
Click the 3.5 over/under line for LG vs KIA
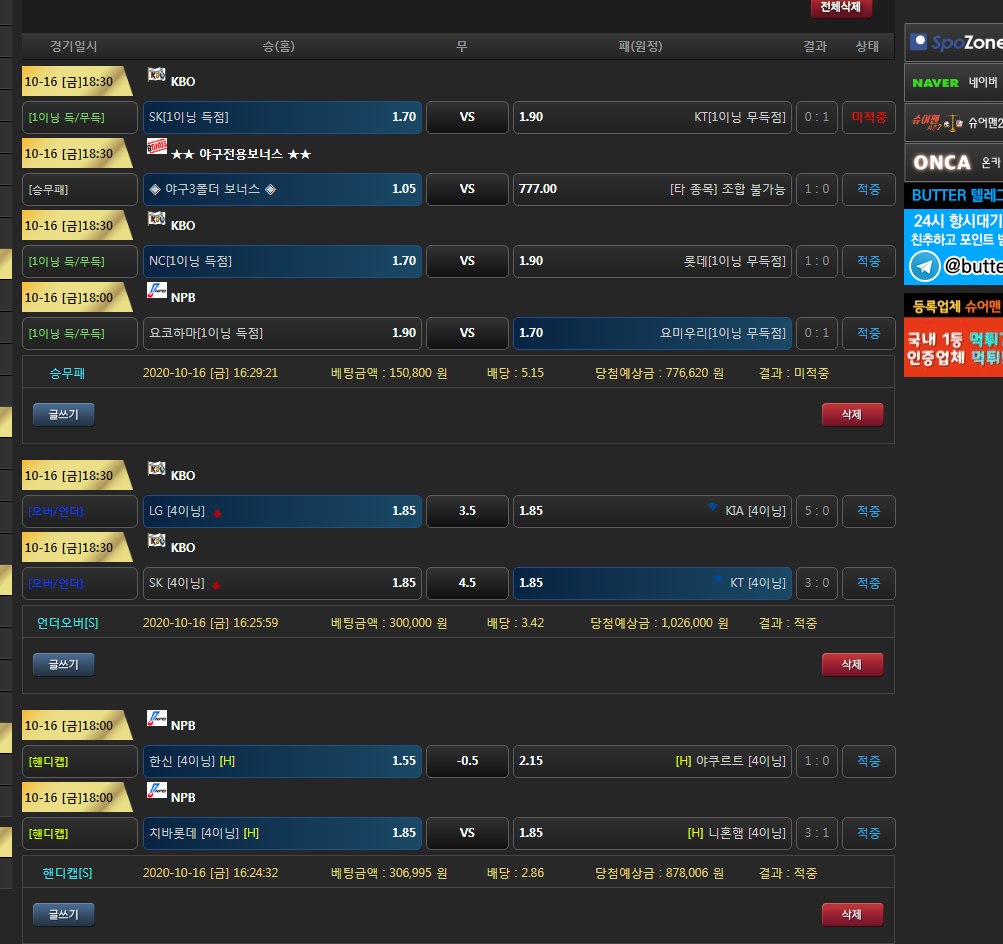pos(466,511)
